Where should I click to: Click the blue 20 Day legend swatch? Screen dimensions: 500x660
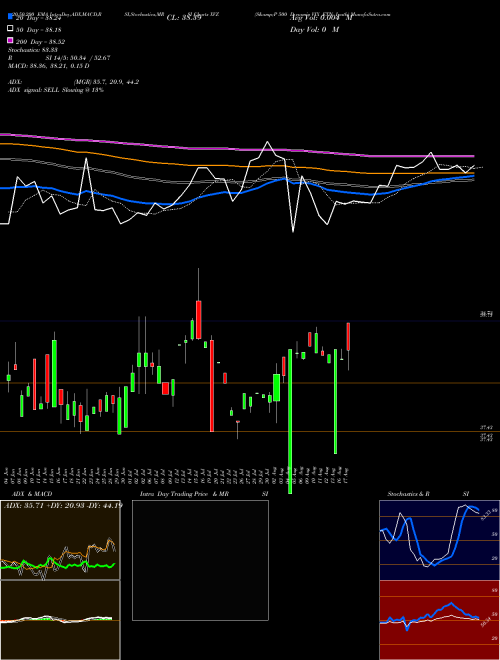pos(10,16)
